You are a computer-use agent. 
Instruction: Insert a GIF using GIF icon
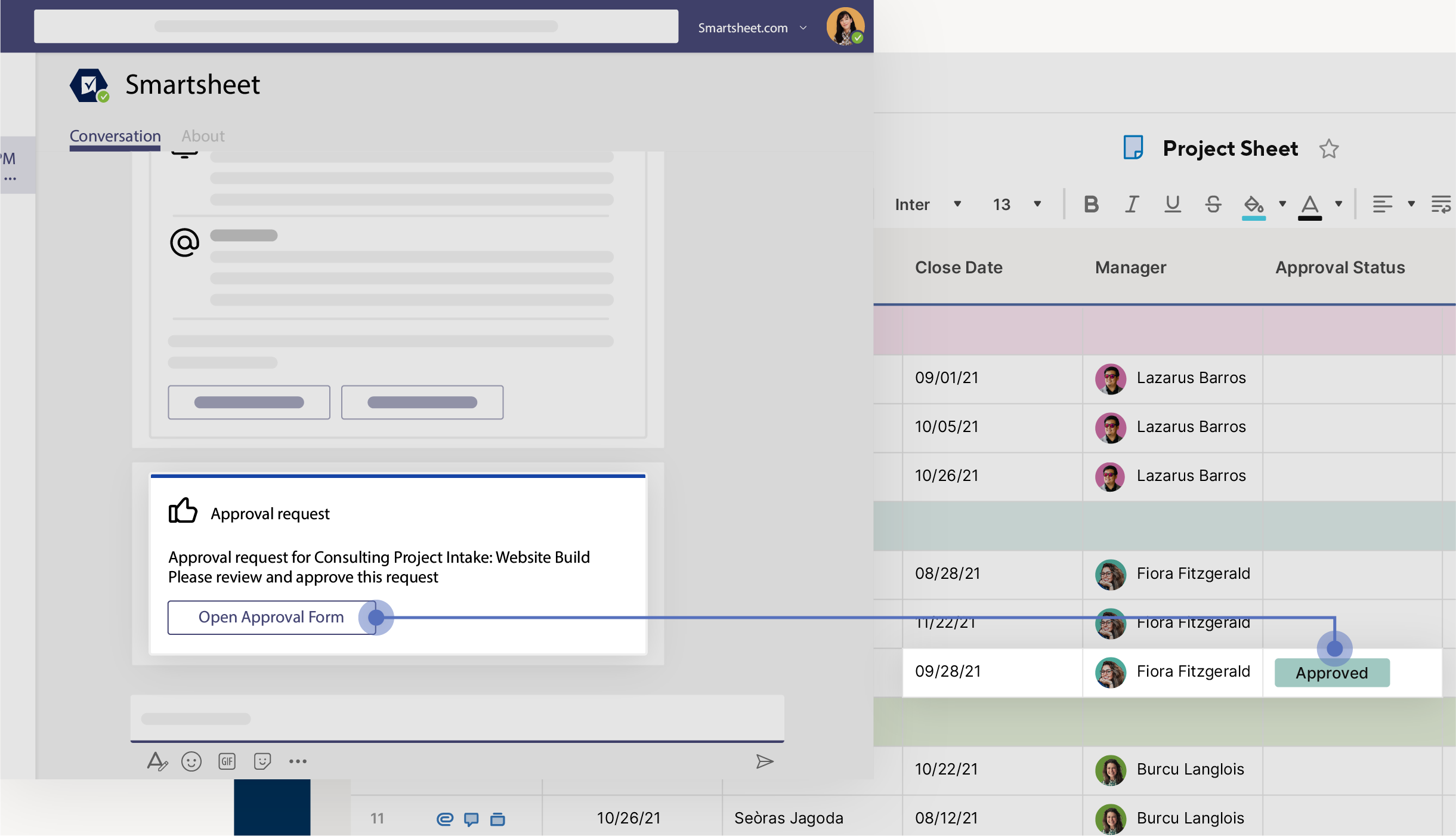pyautogui.click(x=227, y=761)
